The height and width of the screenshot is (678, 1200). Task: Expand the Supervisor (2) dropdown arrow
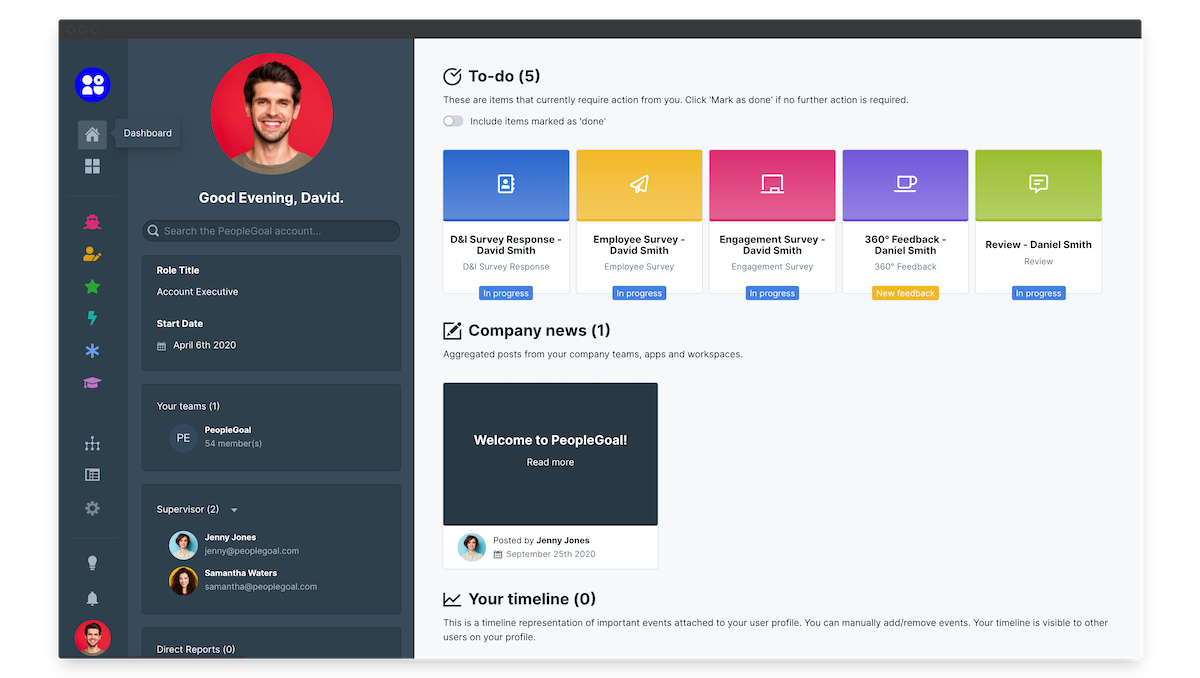[x=234, y=510]
